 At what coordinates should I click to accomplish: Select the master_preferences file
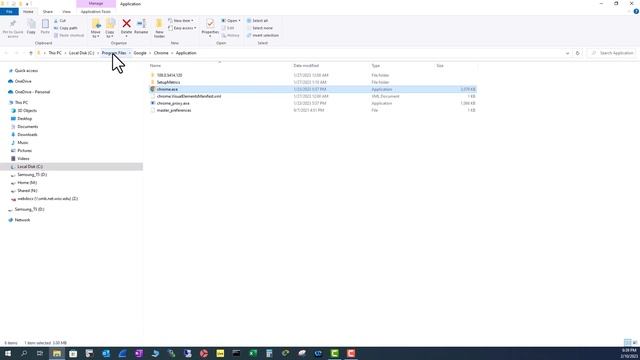coord(174,111)
